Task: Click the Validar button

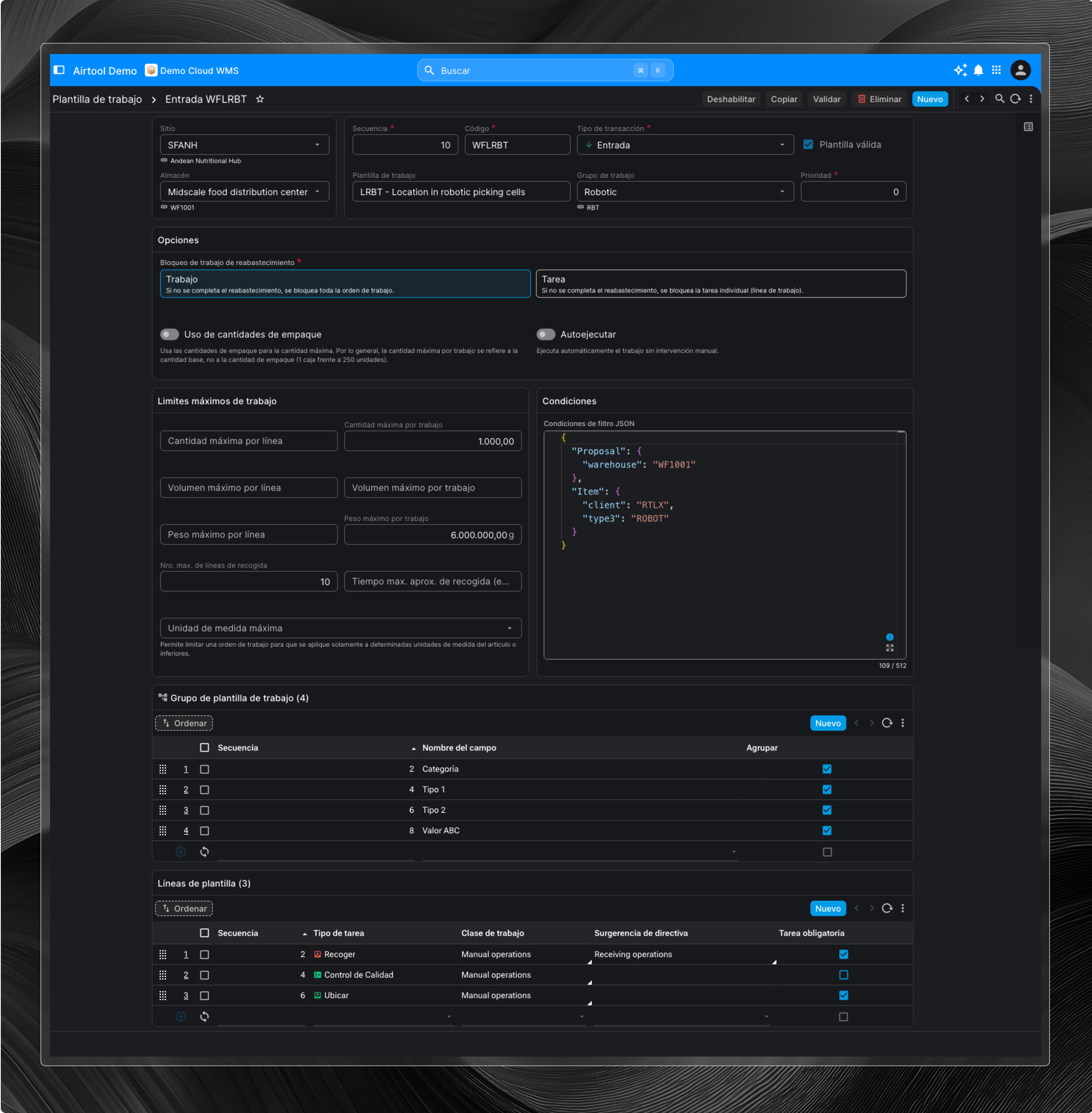Action: tap(827, 99)
